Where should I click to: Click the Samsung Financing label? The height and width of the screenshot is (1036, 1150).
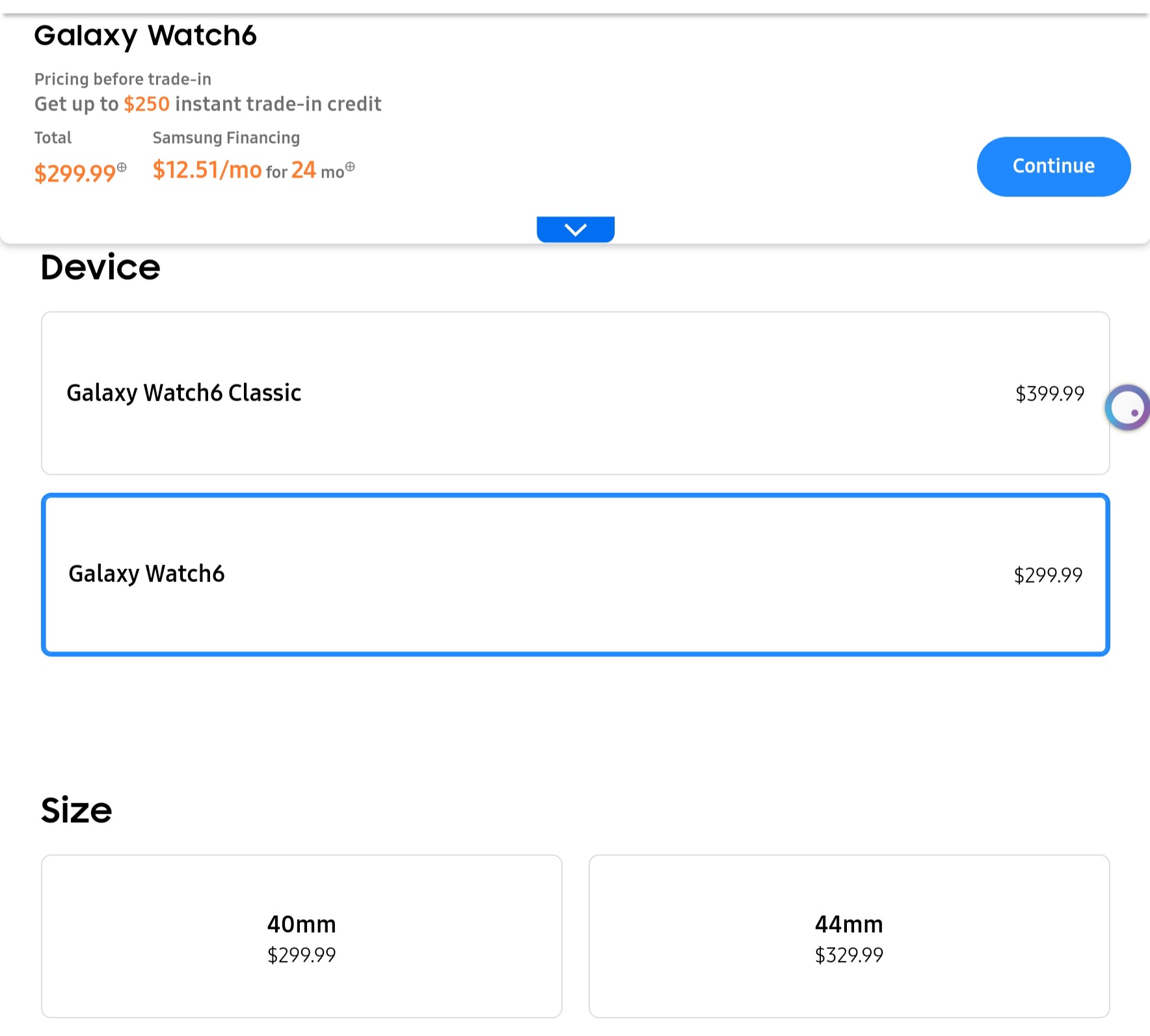tap(226, 138)
